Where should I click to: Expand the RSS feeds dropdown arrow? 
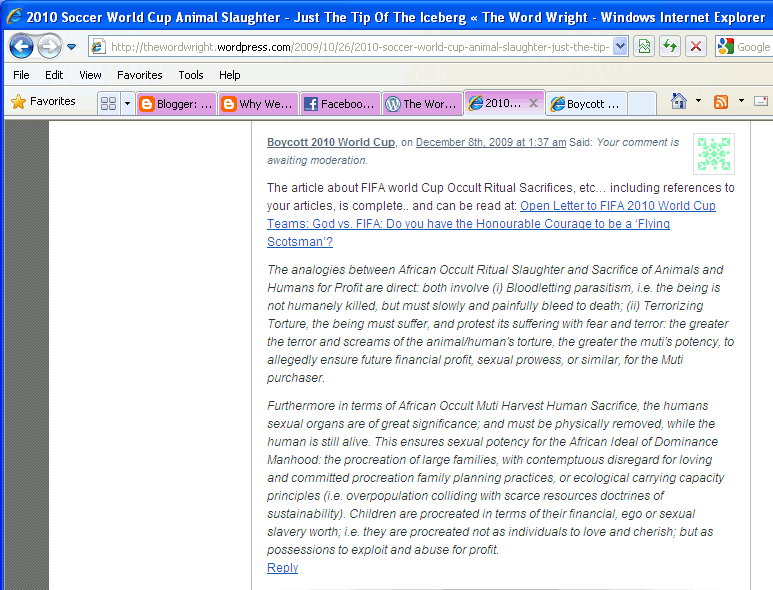(741, 101)
